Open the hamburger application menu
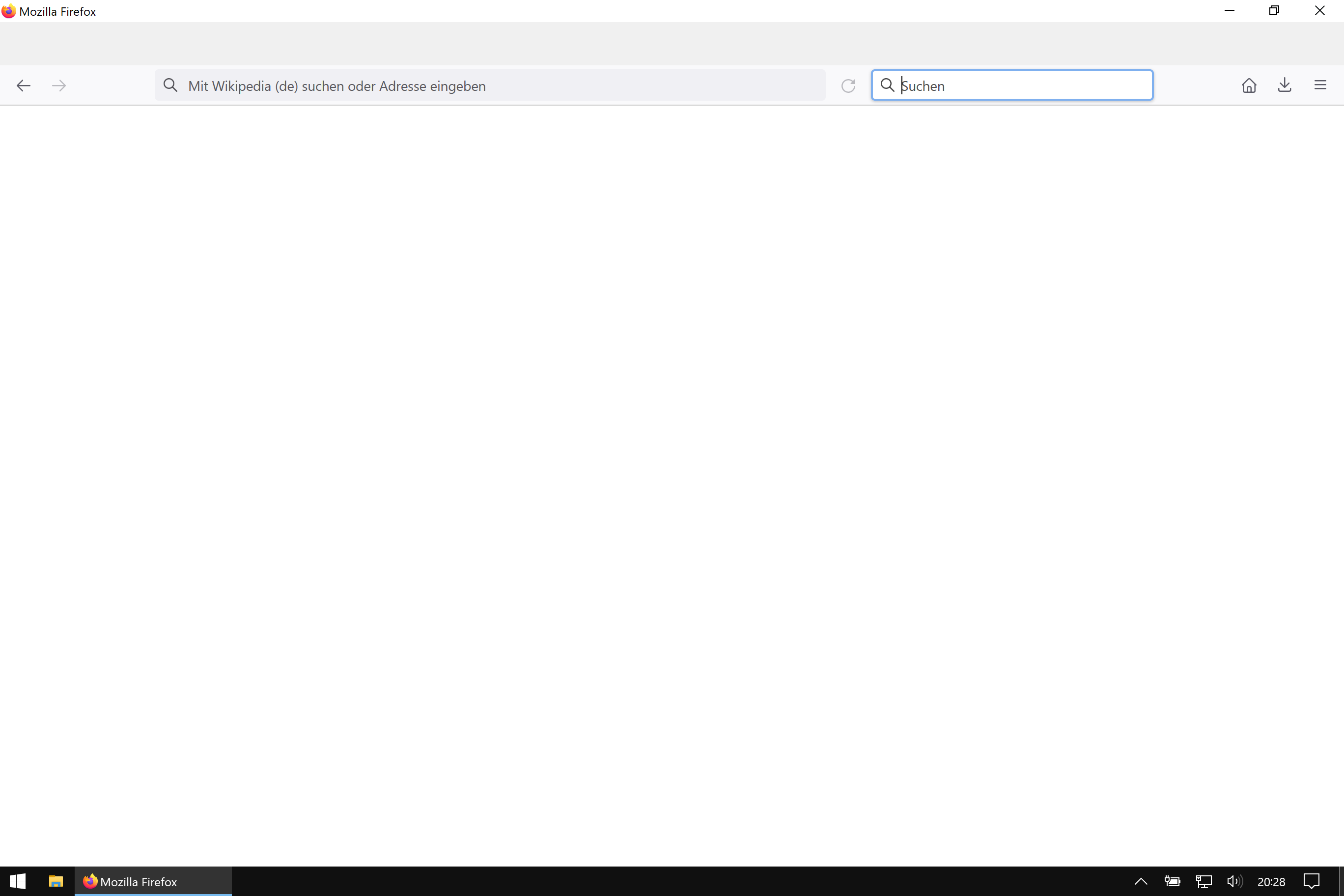Viewport: 1344px width, 896px height. pyautogui.click(x=1320, y=85)
